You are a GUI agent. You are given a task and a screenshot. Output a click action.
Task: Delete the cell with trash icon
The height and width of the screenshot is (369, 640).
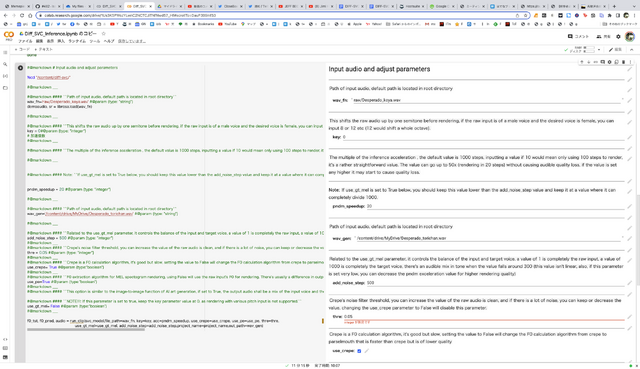[623, 62]
